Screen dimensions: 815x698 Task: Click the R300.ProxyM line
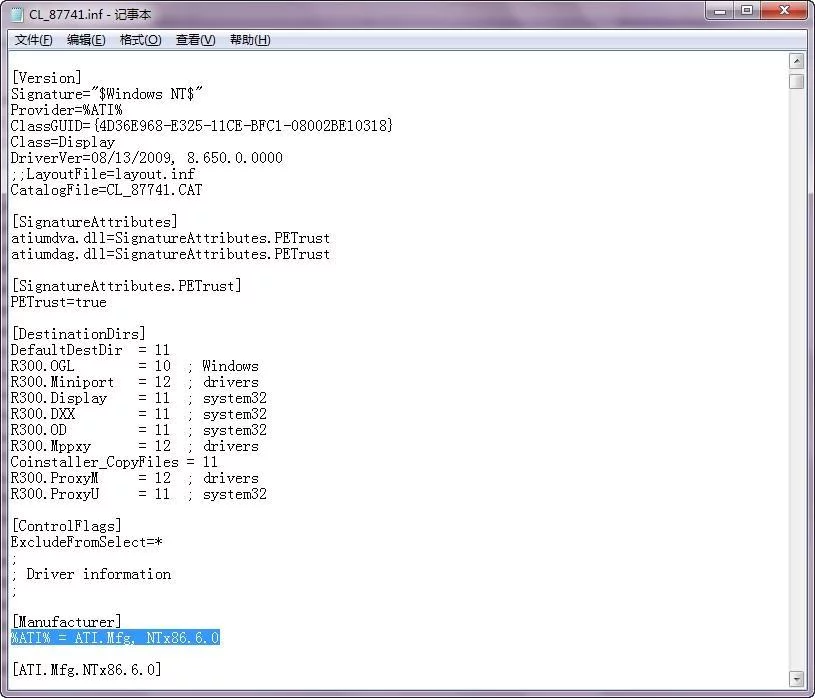(135, 478)
